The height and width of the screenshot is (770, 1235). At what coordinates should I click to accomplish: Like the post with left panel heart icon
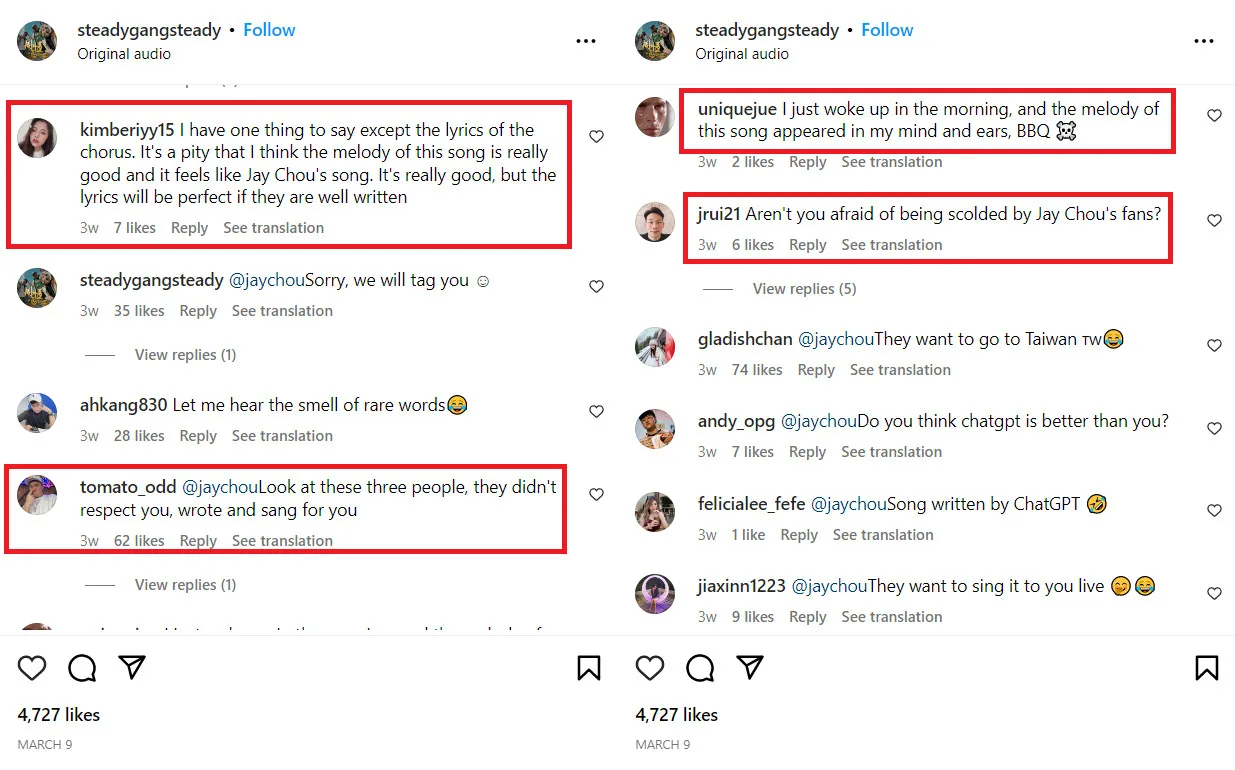[x=32, y=668]
